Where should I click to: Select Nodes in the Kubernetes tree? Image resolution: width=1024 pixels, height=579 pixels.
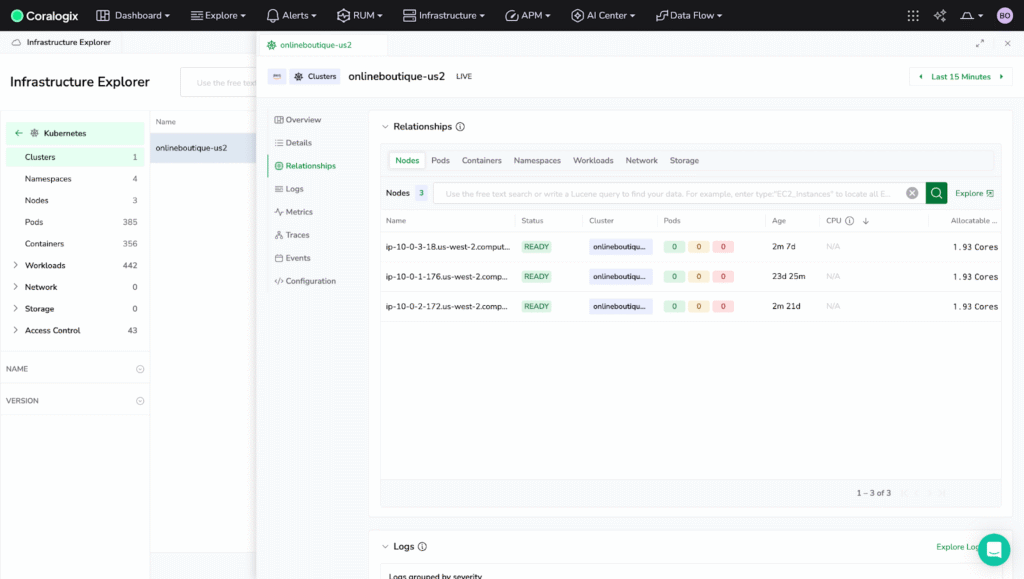pos(75,200)
